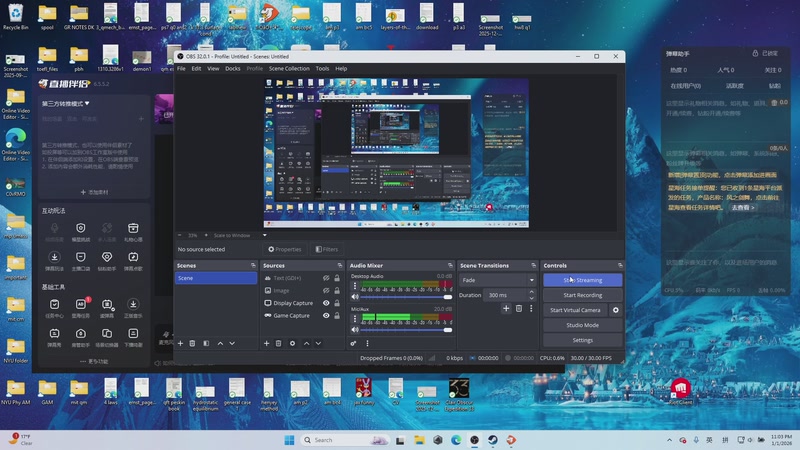The height and width of the screenshot is (450, 800).
Task: Zoom out the preview with the minus icon
Action: point(180,235)
